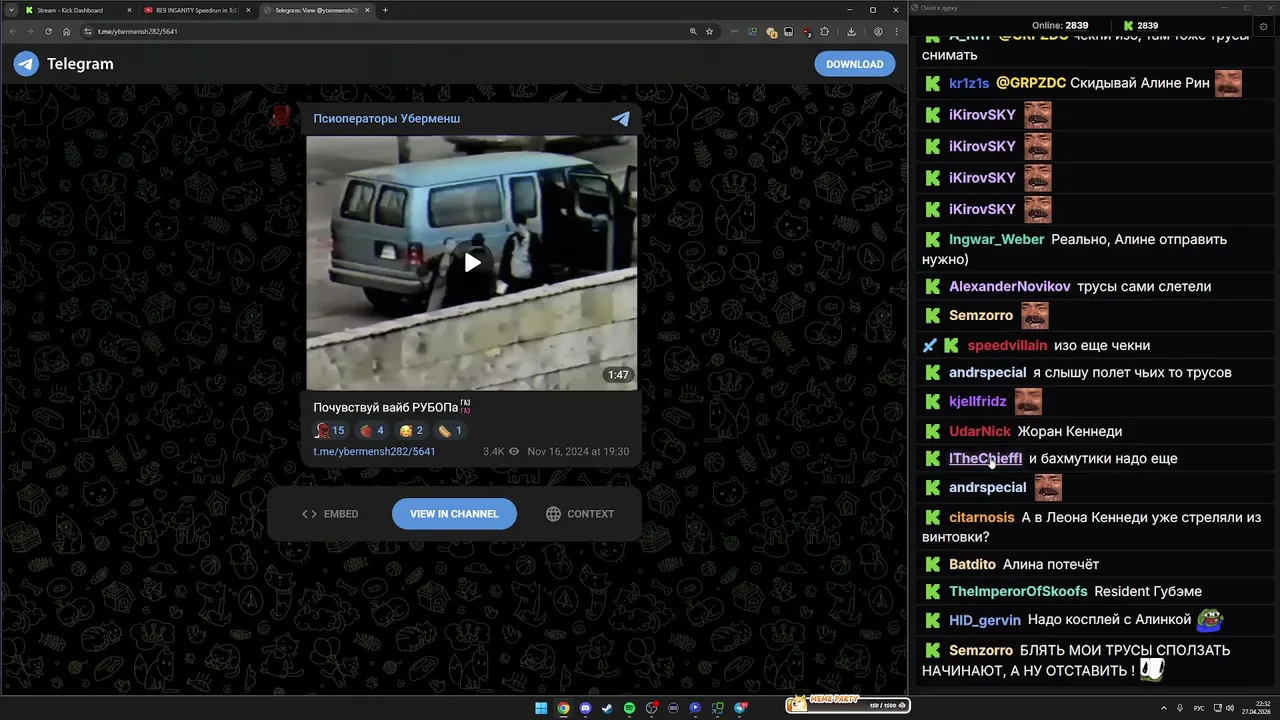Open the browser profile icon

tap(878, 31)
